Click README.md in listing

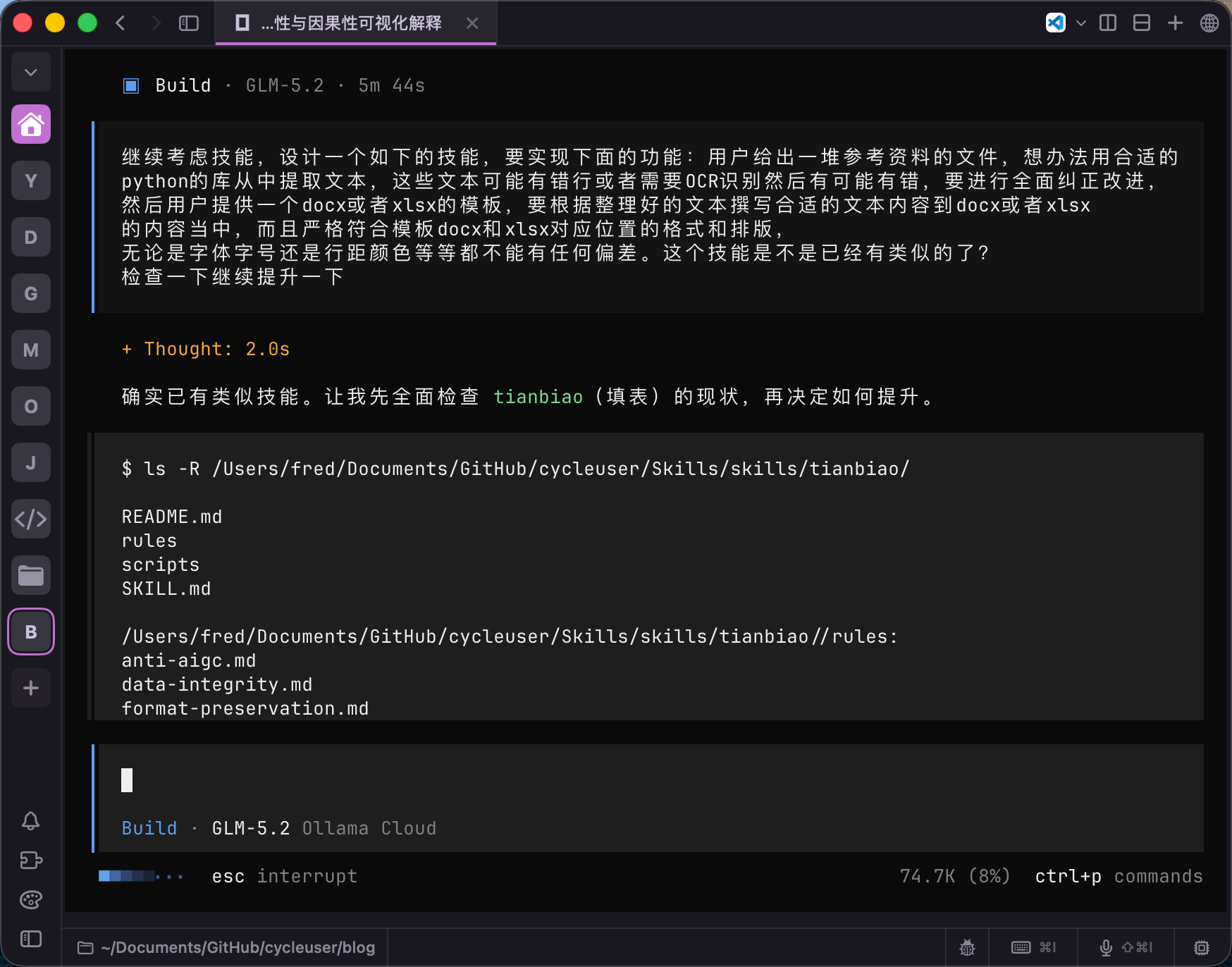coord(172,517)
